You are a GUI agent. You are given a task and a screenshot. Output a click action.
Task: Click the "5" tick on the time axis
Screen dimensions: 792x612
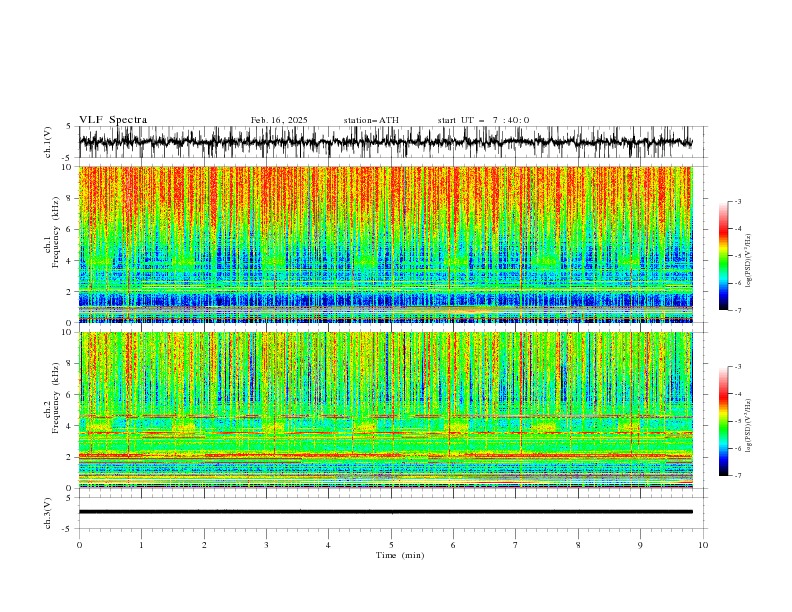click(x=391, y=545)
